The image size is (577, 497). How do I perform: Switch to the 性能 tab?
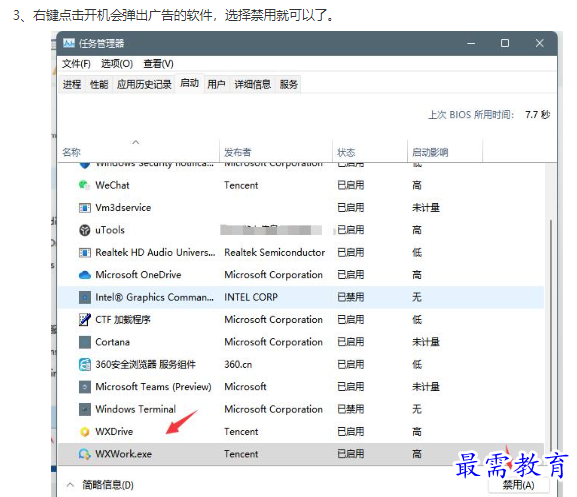click(99, 85)
